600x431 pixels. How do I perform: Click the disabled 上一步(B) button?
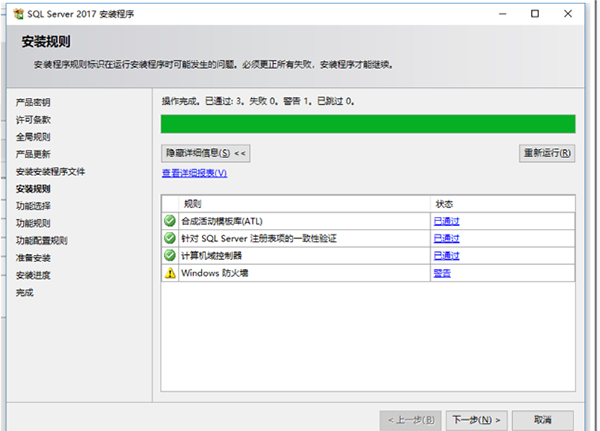click(x=411, y=420)
